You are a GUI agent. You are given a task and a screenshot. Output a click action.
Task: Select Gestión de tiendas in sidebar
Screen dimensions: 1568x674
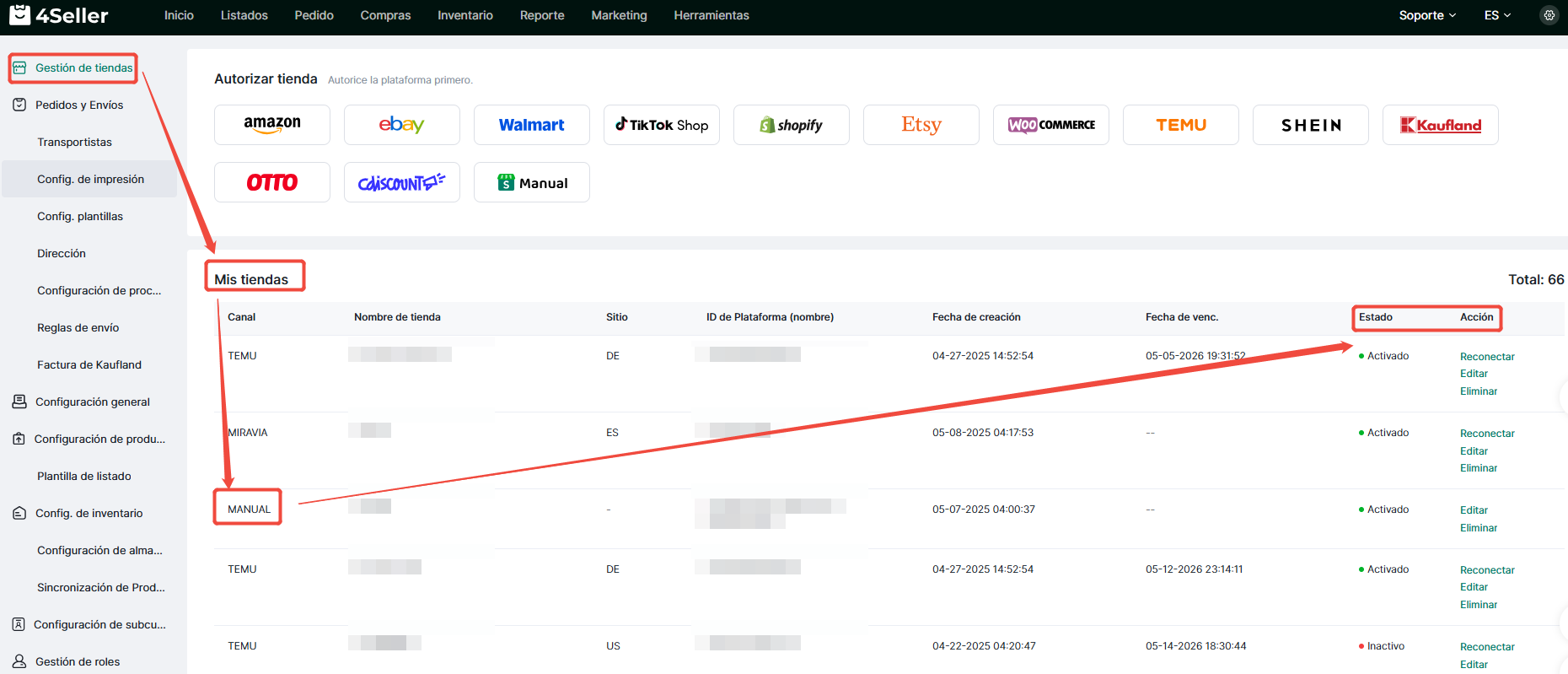point(84,67)
